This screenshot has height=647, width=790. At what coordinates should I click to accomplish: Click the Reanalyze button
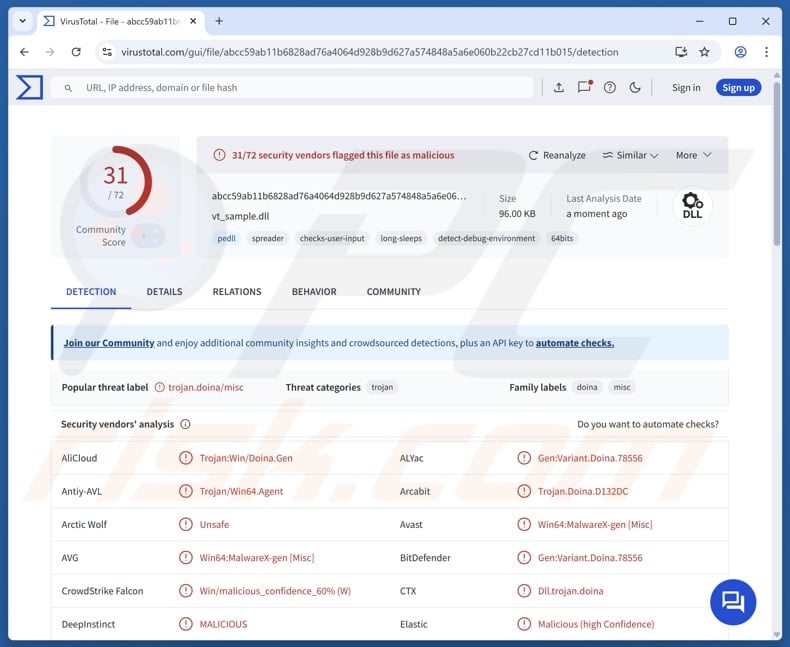(x=557, y=156)
